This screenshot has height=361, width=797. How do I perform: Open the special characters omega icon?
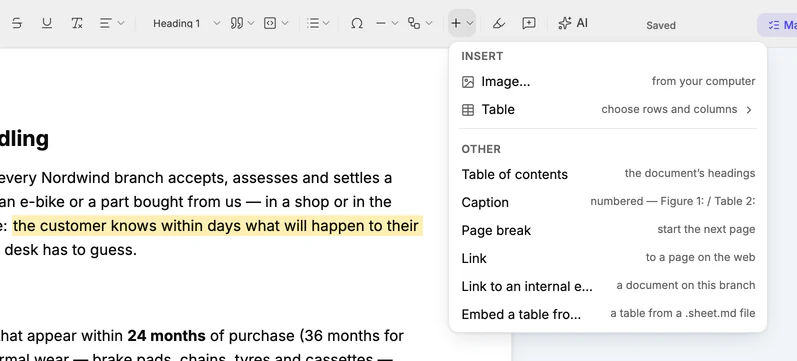[x=357, y=23]
